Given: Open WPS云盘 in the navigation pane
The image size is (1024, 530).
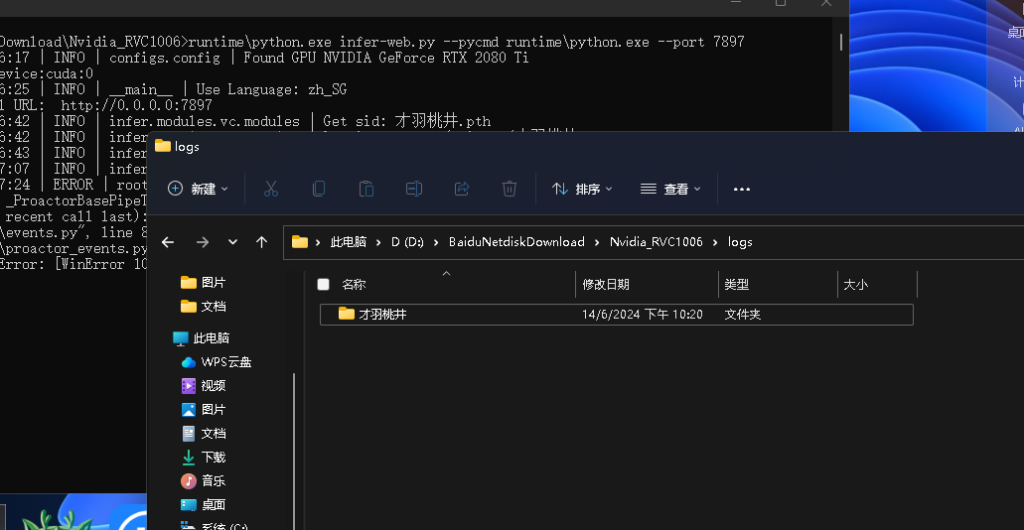Looking at the screenshot, I should tap(226, 362).
